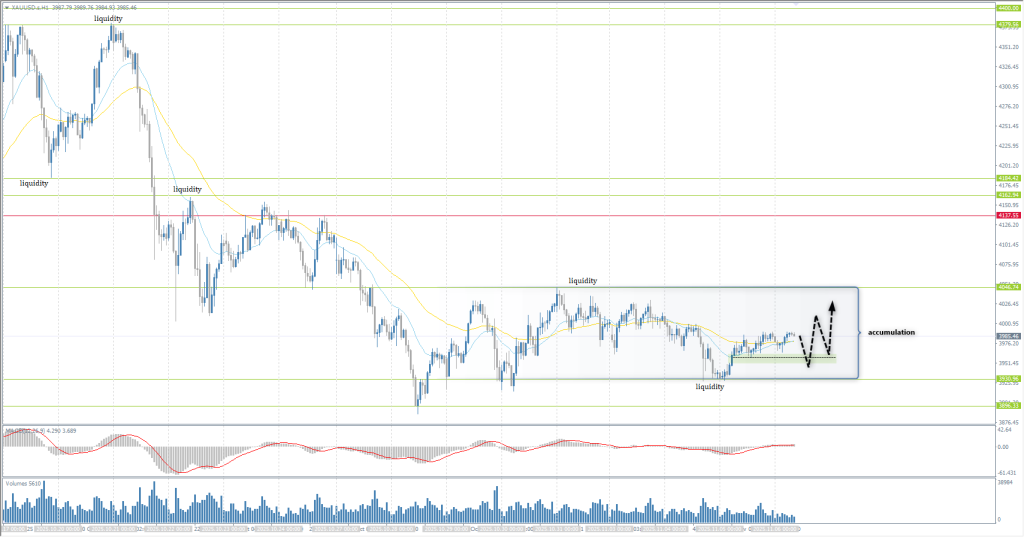Select the 4400.00 green price level tag
Image resolution: width=1024 pixels, height=537 pixels.
click(x=1007, y=8)
